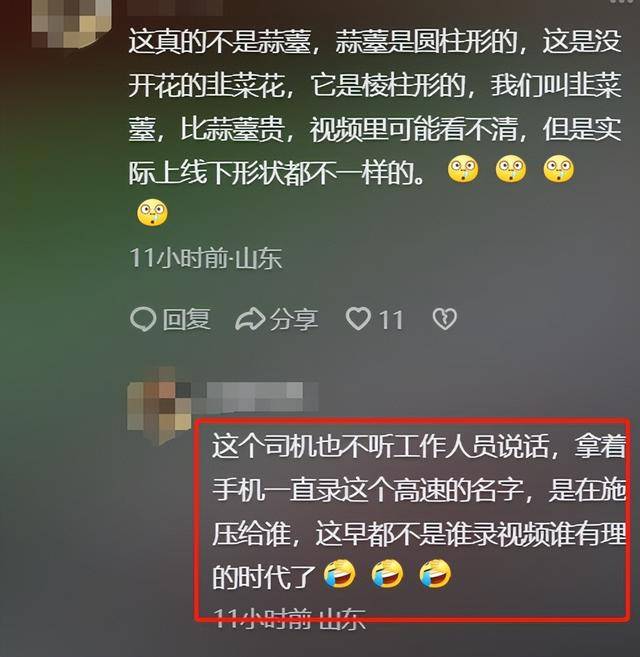Click the dizzy emoji on its own line
The width and height of the screenshot is (640, 657).
pyautogui.click(x=152, y=213)
